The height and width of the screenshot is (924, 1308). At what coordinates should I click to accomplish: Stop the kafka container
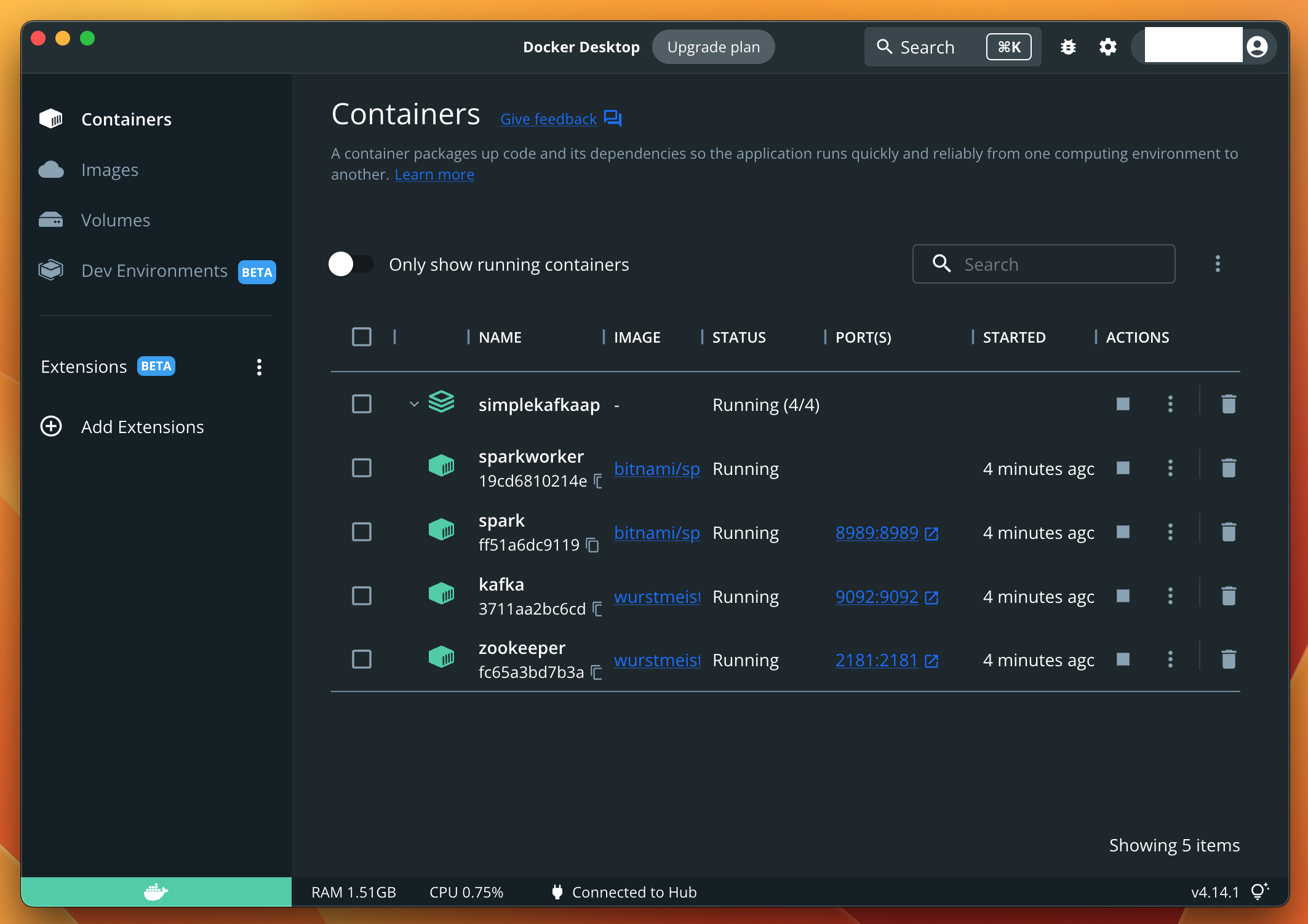pos(1123,595)
